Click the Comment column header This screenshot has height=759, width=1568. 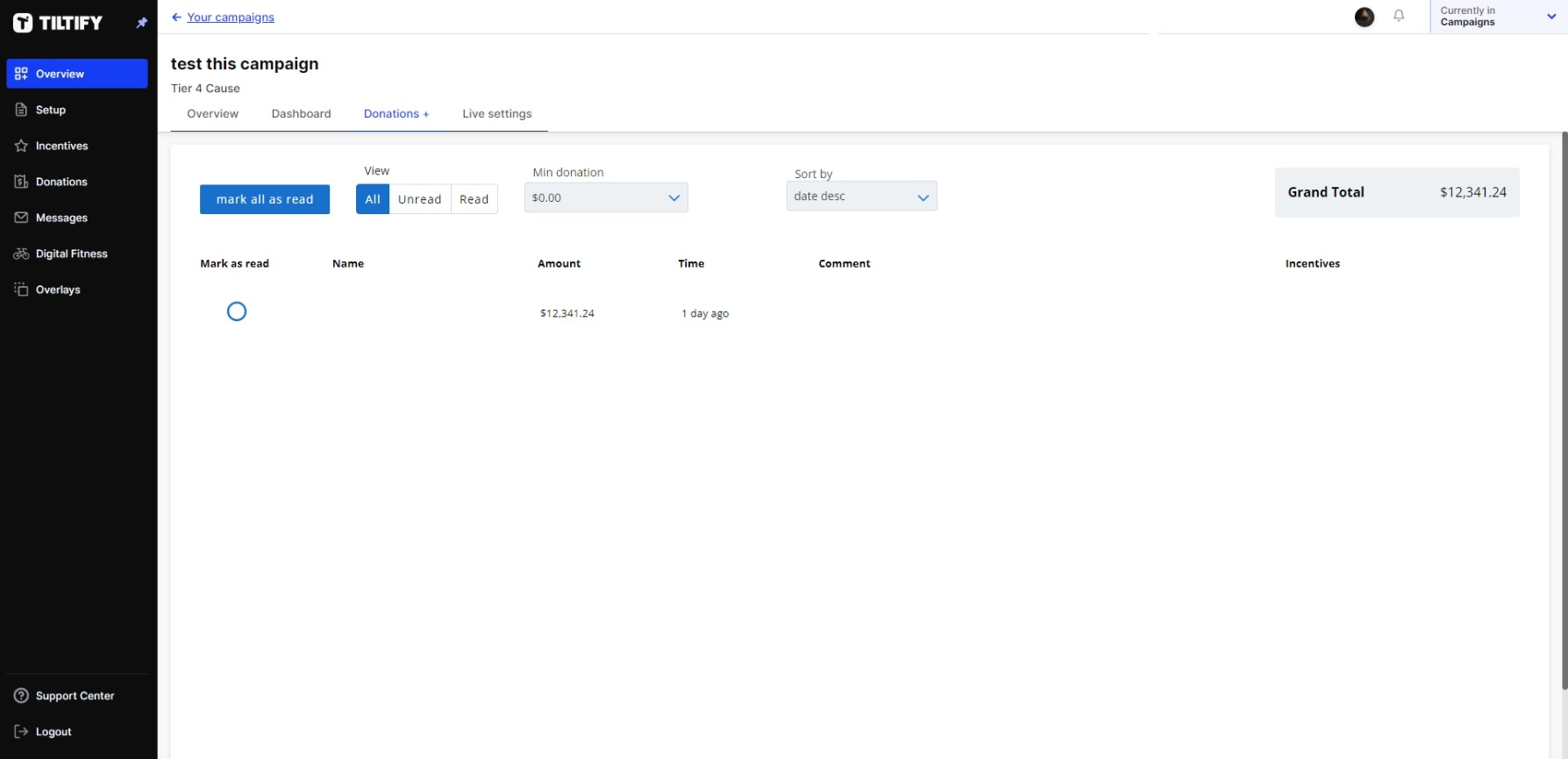click(845, 263)
